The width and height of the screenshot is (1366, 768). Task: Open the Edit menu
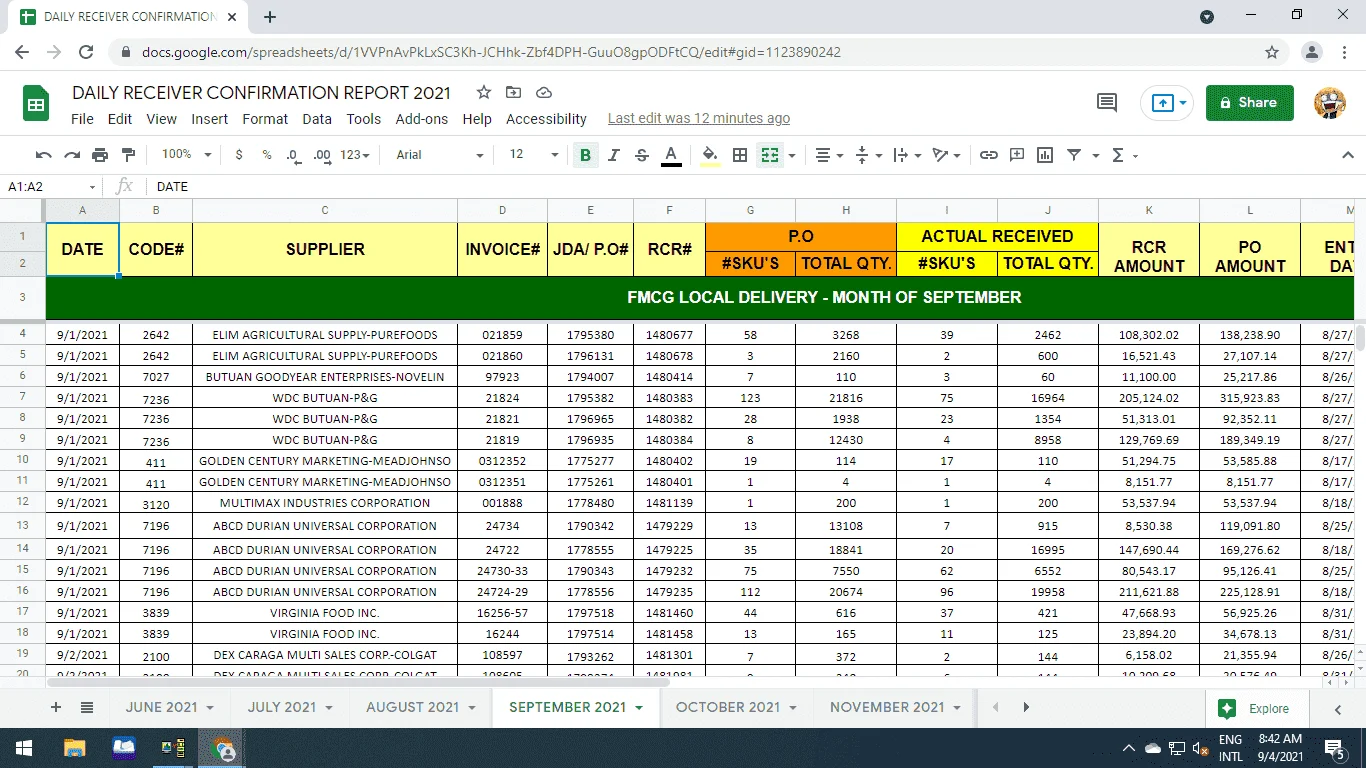tap(120, 119)
